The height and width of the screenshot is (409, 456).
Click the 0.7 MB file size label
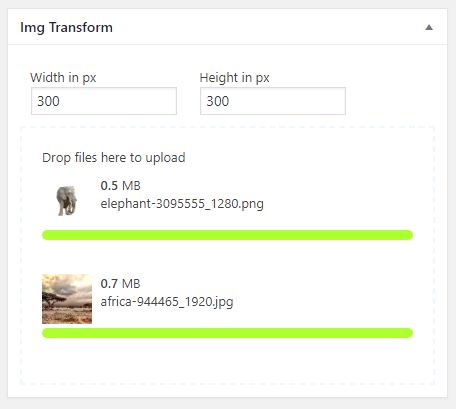(120, 284)
